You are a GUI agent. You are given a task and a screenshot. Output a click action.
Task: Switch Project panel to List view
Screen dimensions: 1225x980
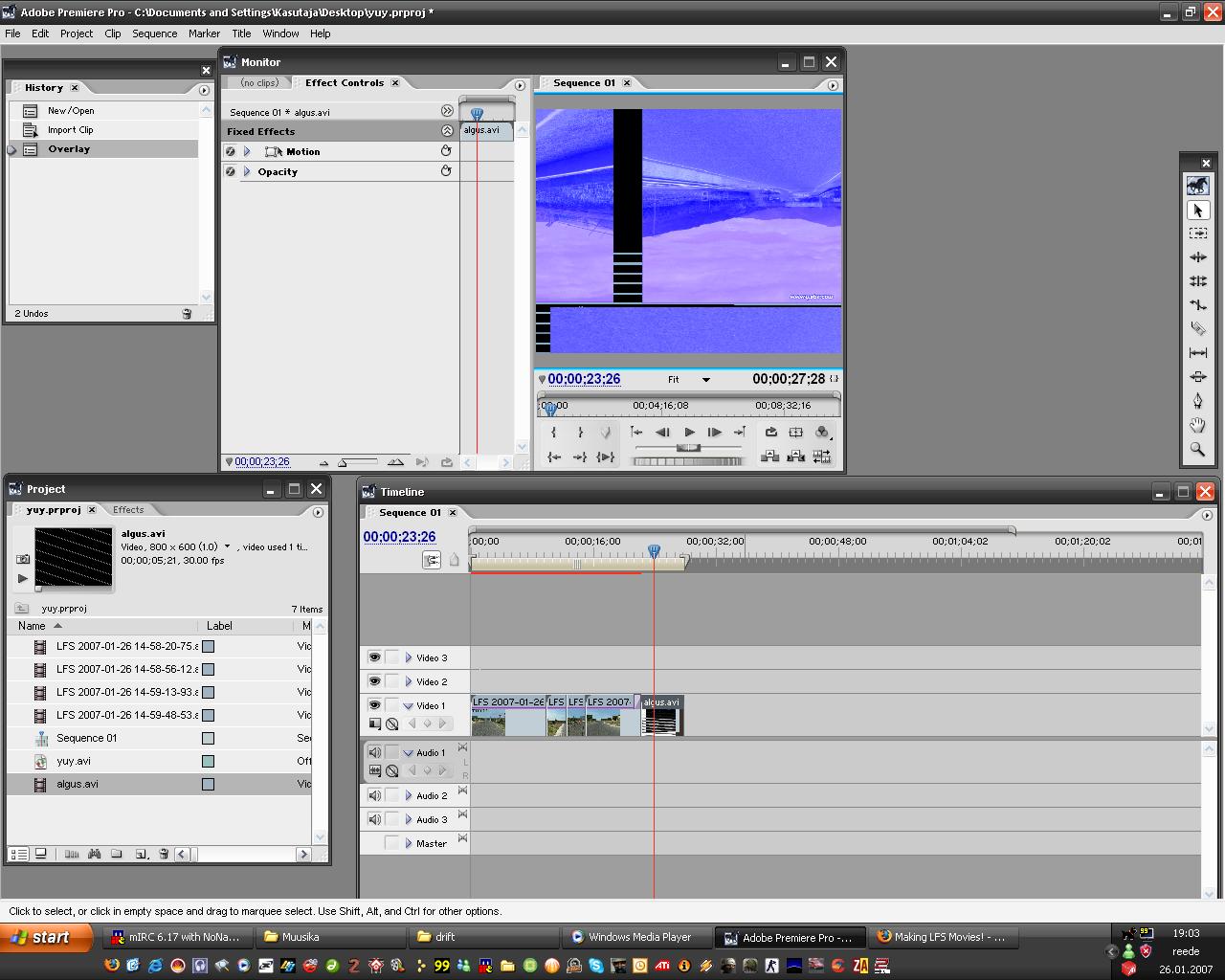tap(18, 854)
